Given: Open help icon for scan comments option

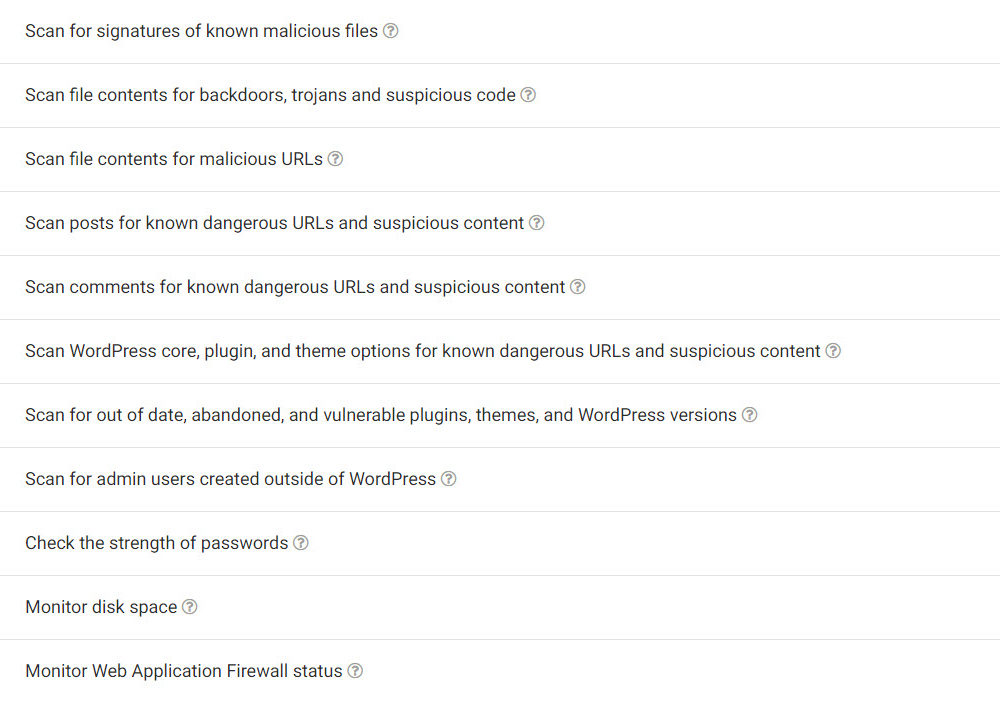Looking at the screenshot, I should (x=578, y=287).
